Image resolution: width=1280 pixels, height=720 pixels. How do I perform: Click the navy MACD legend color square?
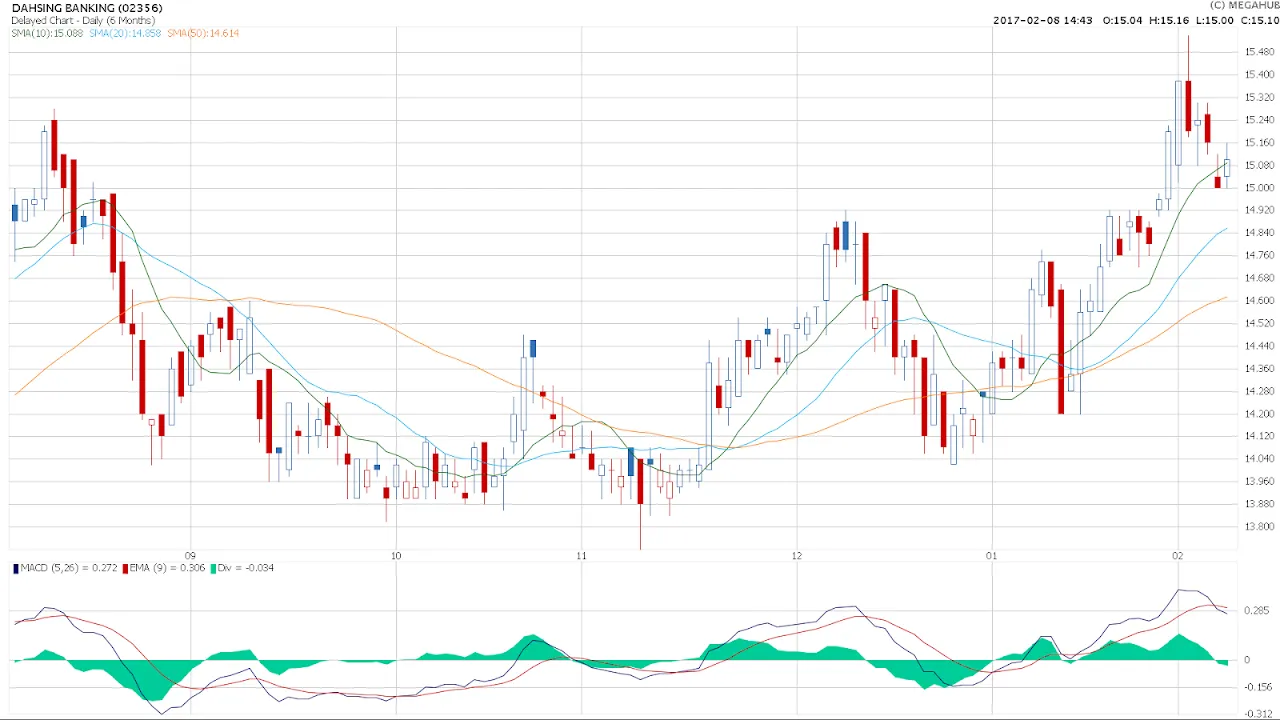[x=15, y=568]
